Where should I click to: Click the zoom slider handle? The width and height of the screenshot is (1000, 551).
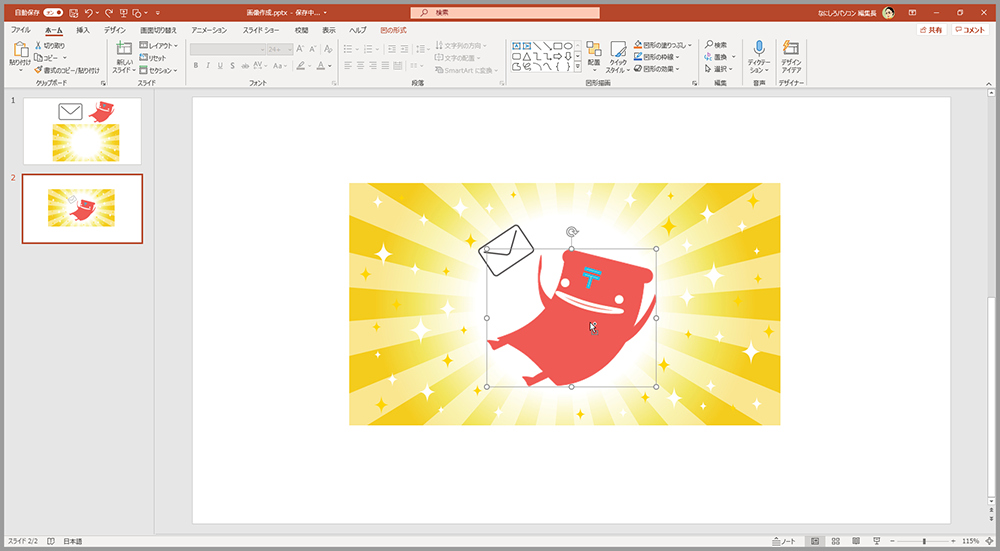(x=924, y=541)
